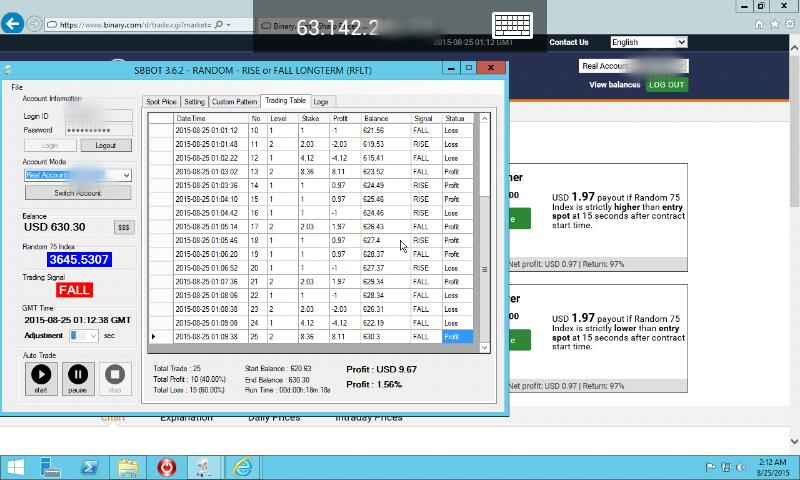Screen dimensions: 800x480
Task: Click the Password field
Action: click(98, 130)
